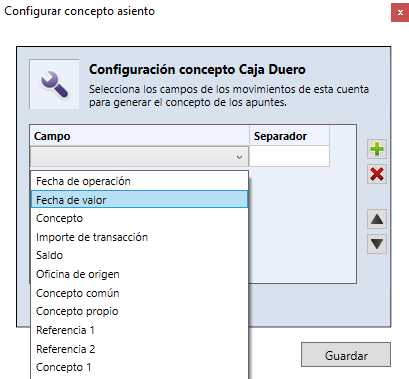Choose Concepto propio from the list
This screenshot has height=379, width=409.
140,311
